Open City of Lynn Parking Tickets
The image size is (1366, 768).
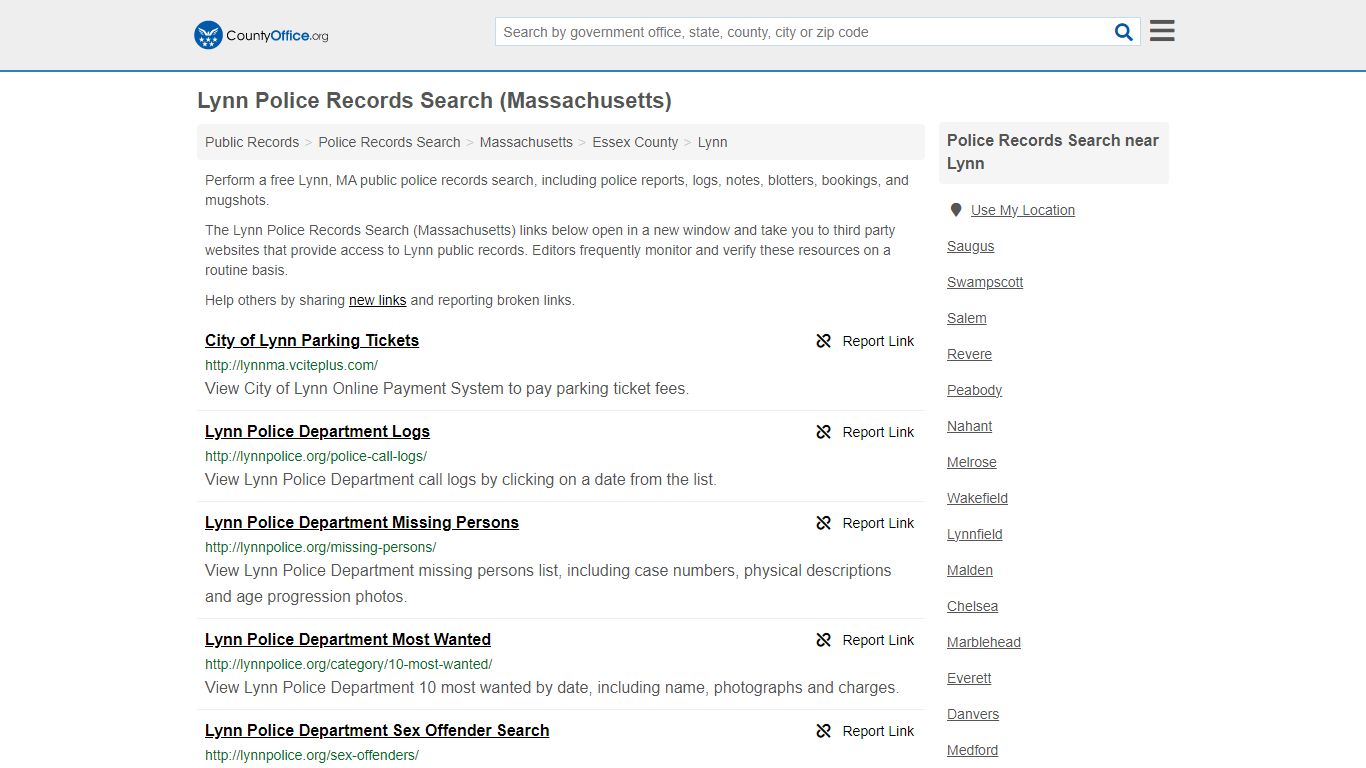click(312, 340)
